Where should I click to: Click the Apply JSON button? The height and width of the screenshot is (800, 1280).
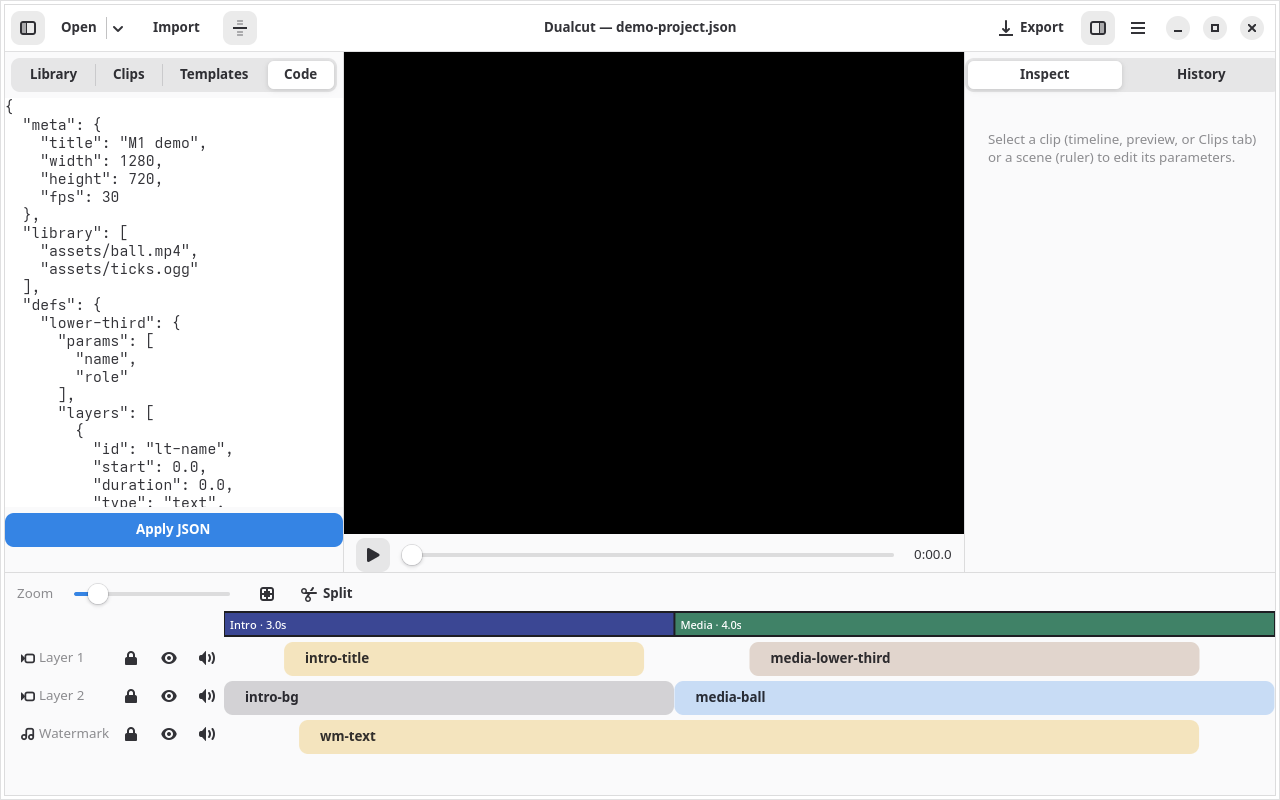[x=174, y=530]
